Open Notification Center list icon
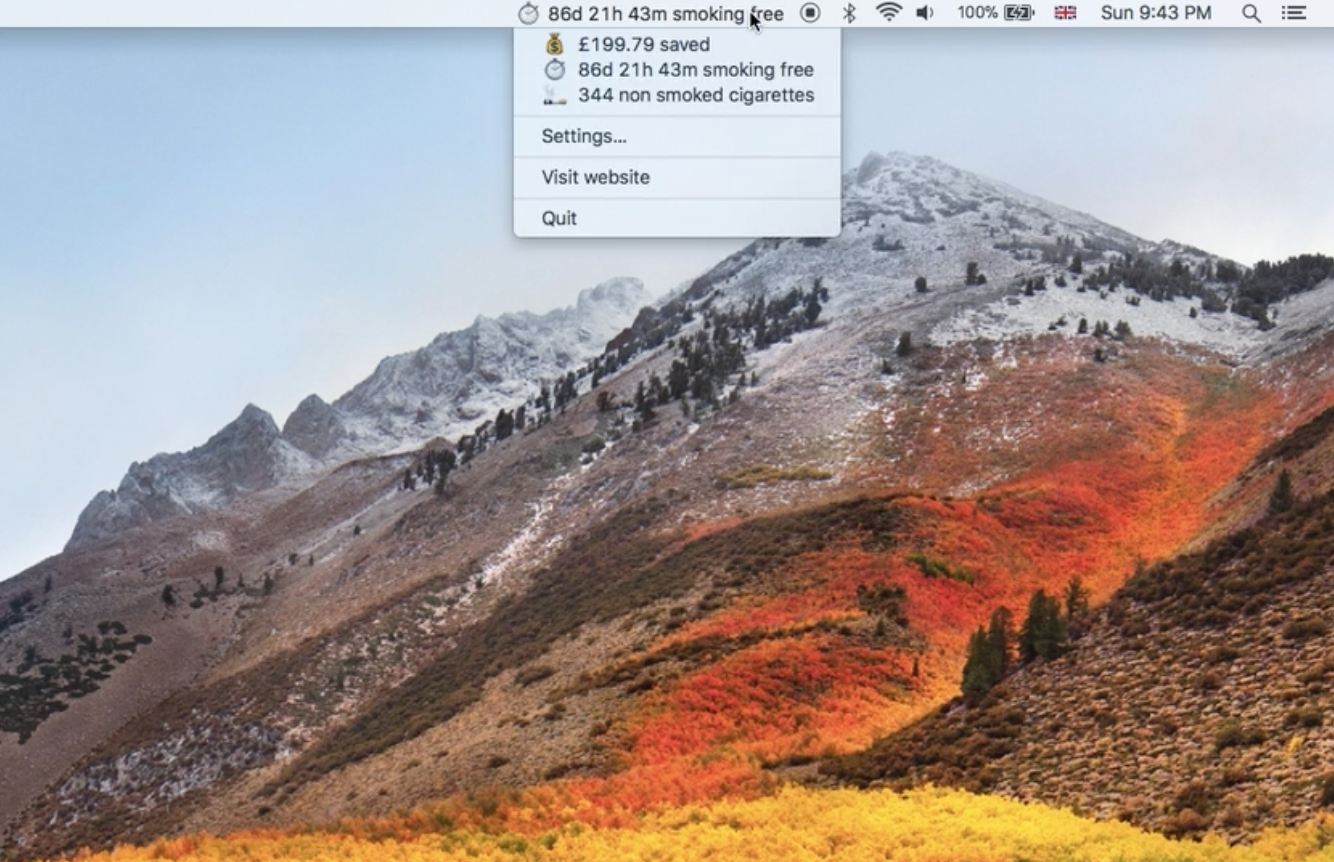 pos(1294,13)
